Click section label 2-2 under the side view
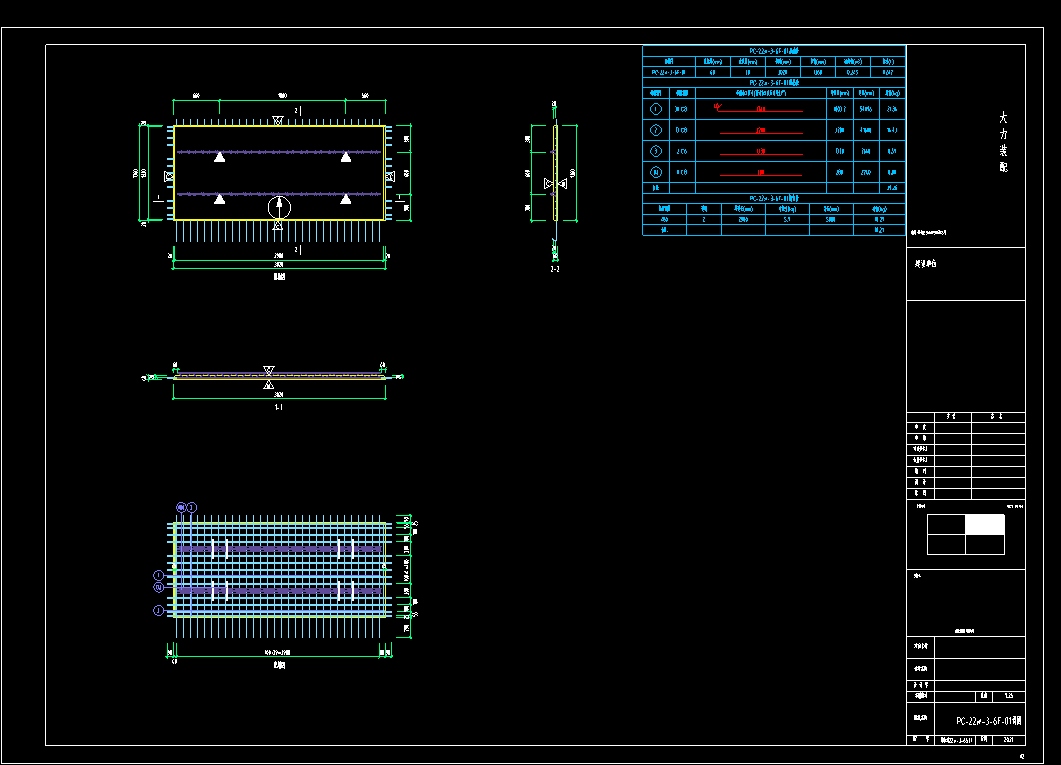This screenshot has height=765, width=1061. [555, 269]
